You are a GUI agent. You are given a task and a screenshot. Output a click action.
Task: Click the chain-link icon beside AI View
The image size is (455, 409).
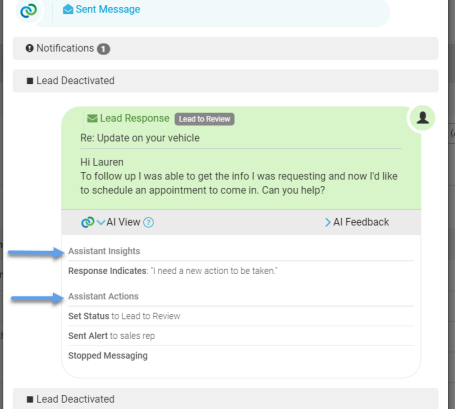[88, 222]
